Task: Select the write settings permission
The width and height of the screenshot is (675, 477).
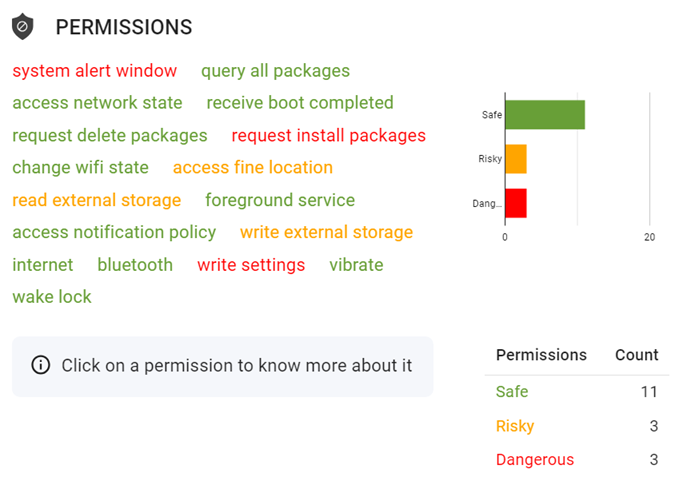Action: [251, 265]
